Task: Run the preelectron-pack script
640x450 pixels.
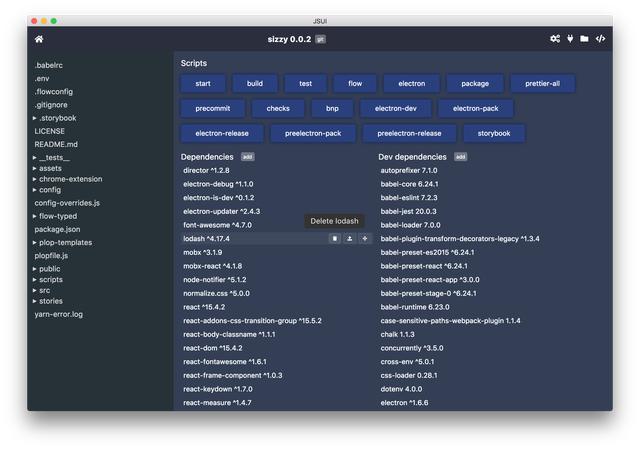Action: [313, 133]
